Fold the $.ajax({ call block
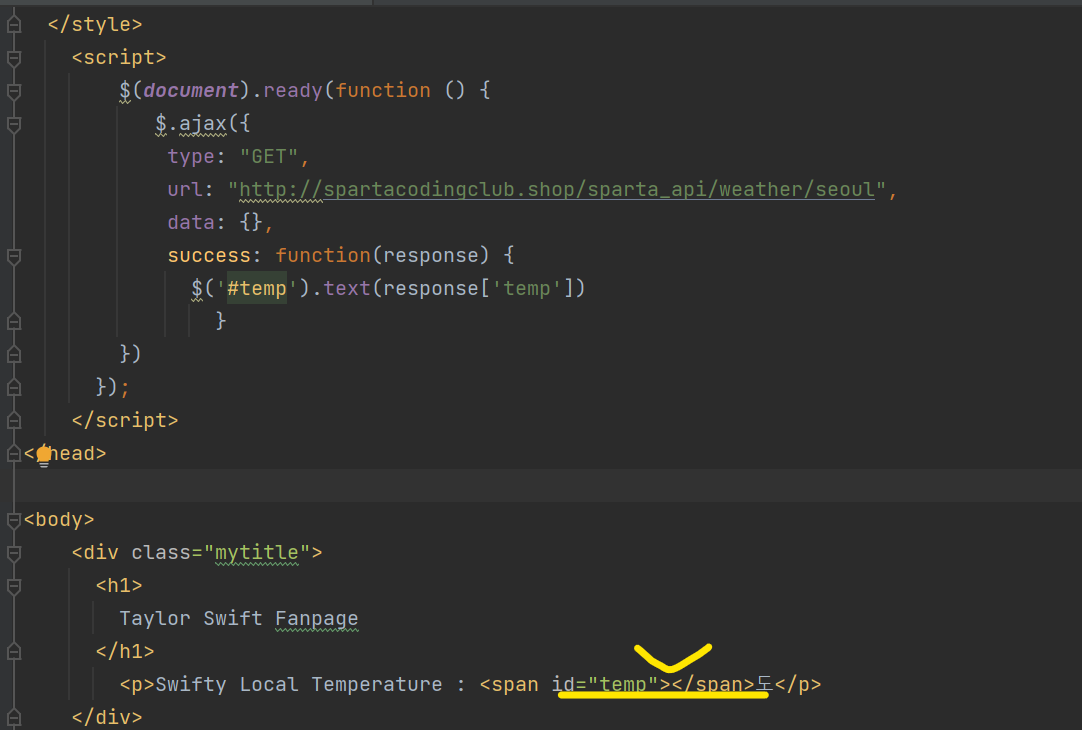Image resolution: width=1082 pixels, height=730 pixels. (x=13, y=124)
